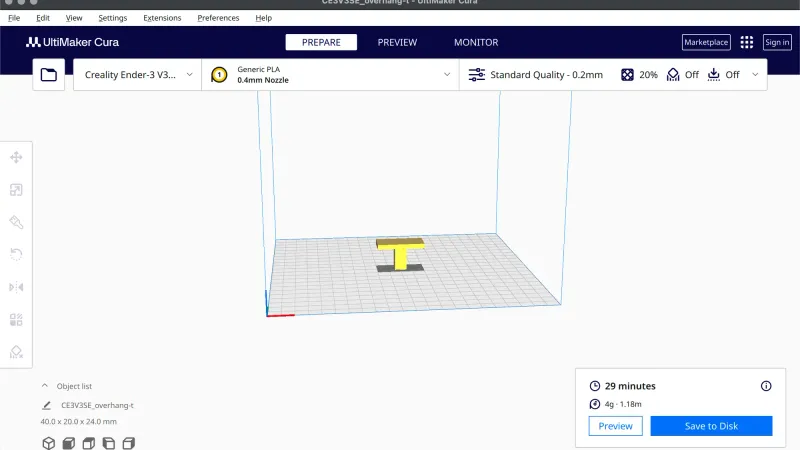Viewport: 800px width, 450px height.
Task: Click extruder 1 material icon
Action: [219, 74]
